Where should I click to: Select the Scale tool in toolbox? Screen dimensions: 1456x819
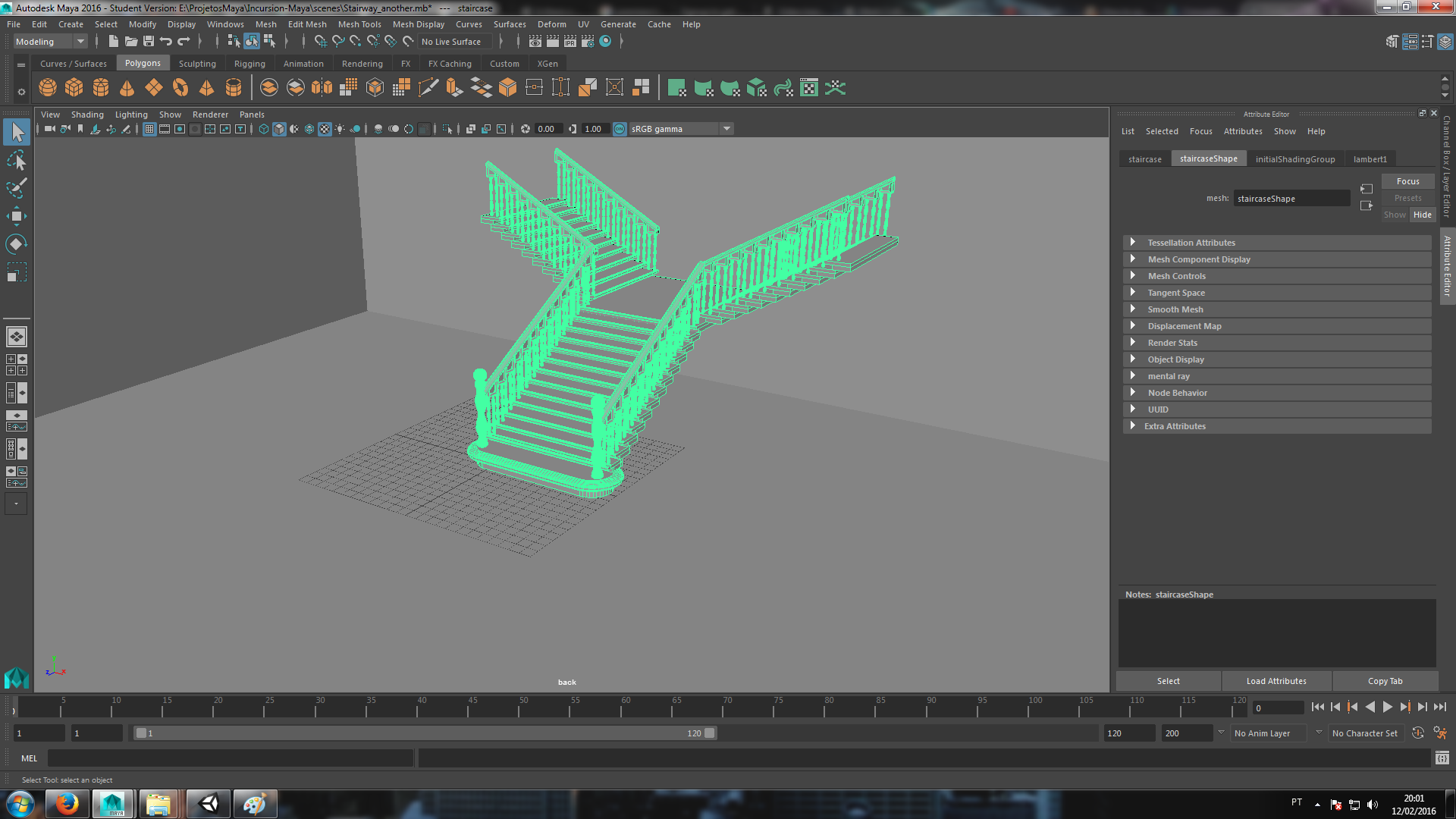tap(16, 272)
